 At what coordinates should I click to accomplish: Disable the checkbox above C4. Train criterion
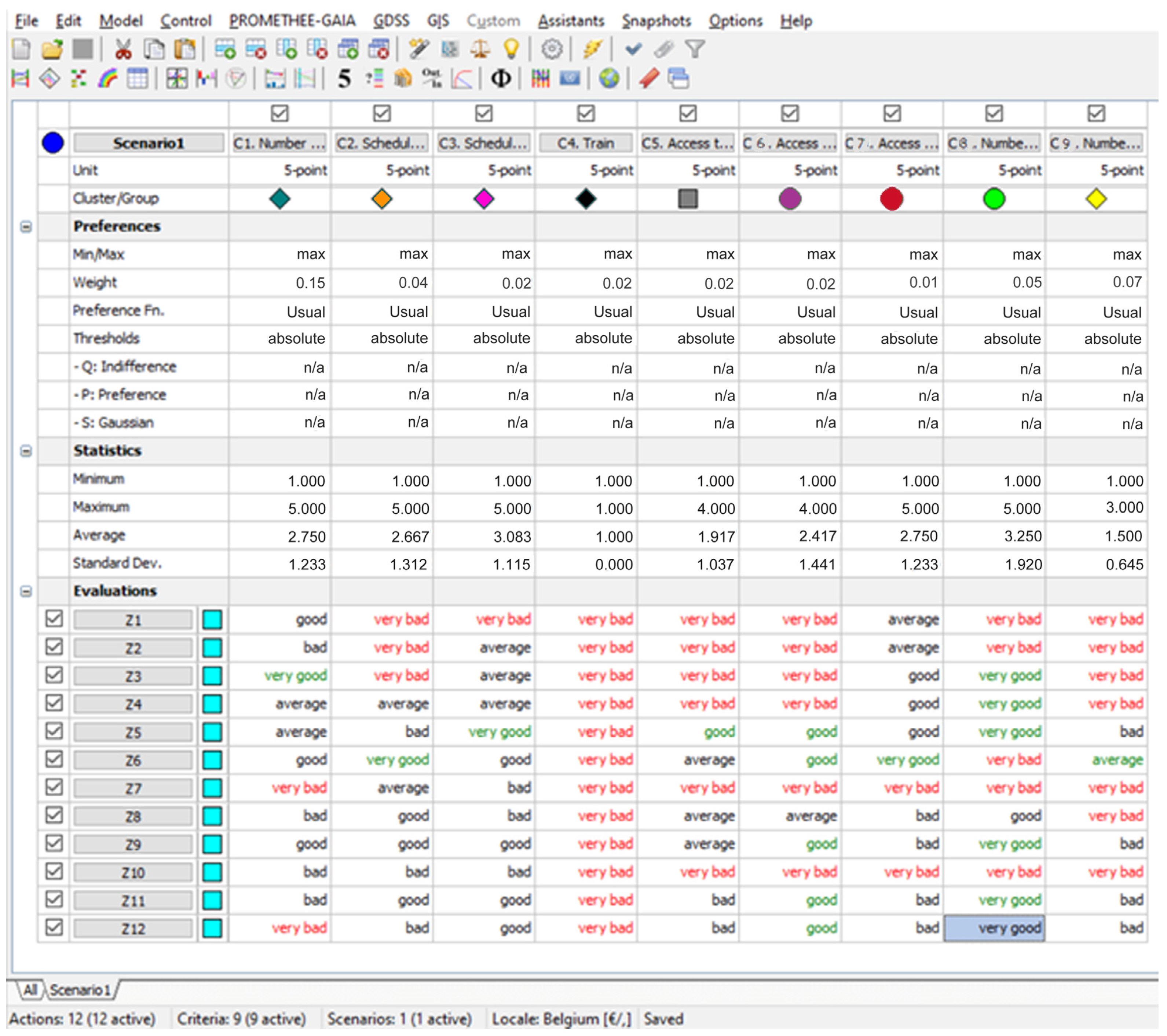click(586, 113)
